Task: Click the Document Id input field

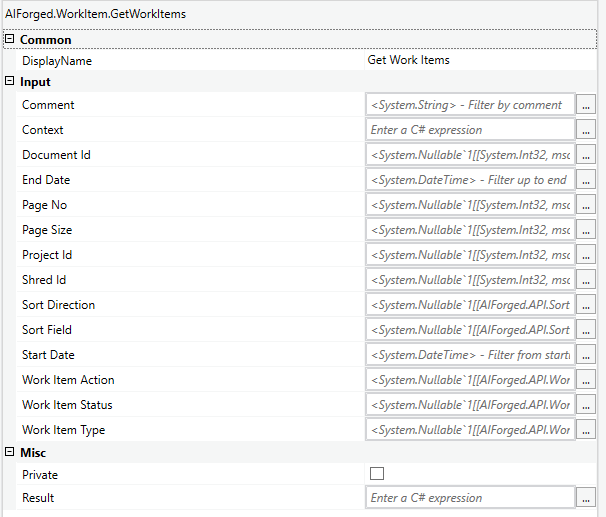Action: coord(470,155)
